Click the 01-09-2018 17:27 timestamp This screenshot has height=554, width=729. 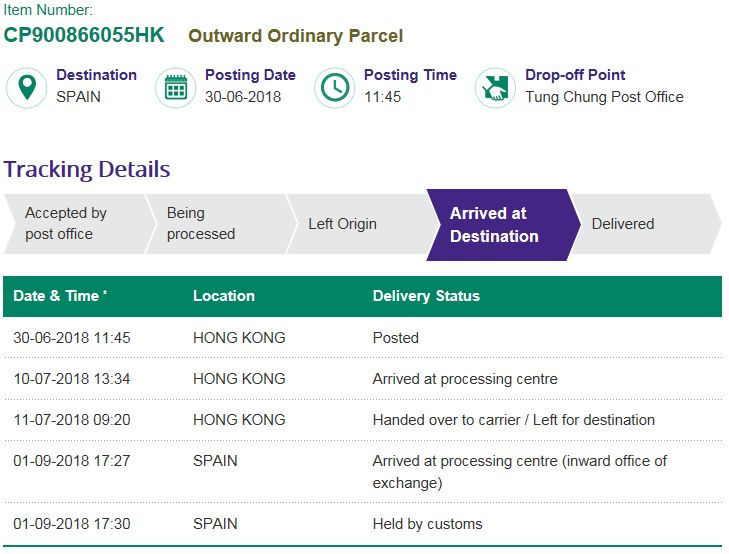pyautogui.click(x=72, y=461)
